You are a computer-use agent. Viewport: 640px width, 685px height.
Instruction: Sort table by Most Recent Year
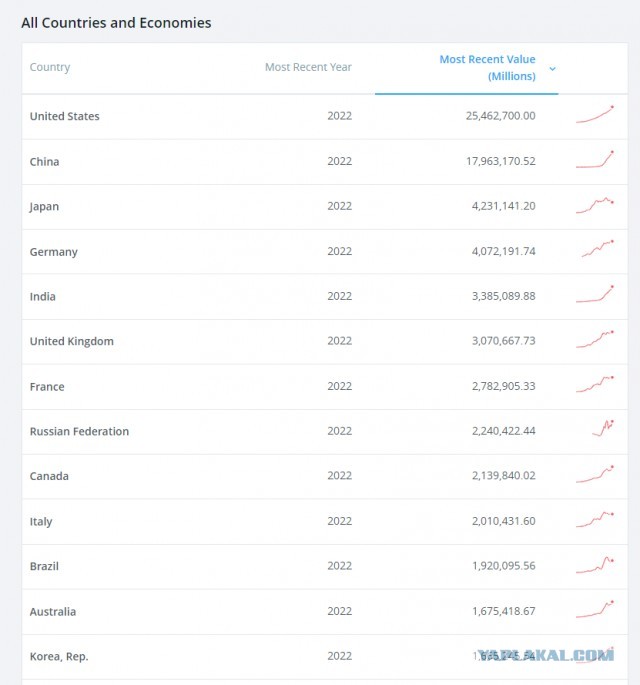[x=308, y=67]
